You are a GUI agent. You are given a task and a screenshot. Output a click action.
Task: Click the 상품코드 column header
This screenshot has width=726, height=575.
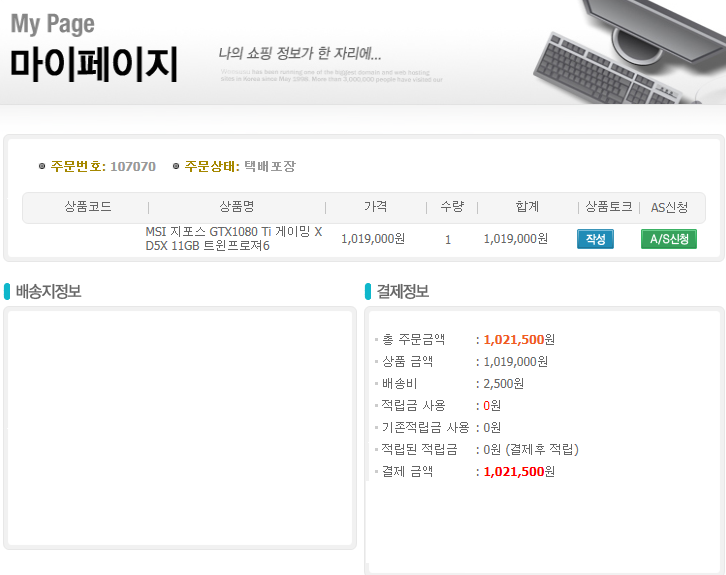[87, 207]
